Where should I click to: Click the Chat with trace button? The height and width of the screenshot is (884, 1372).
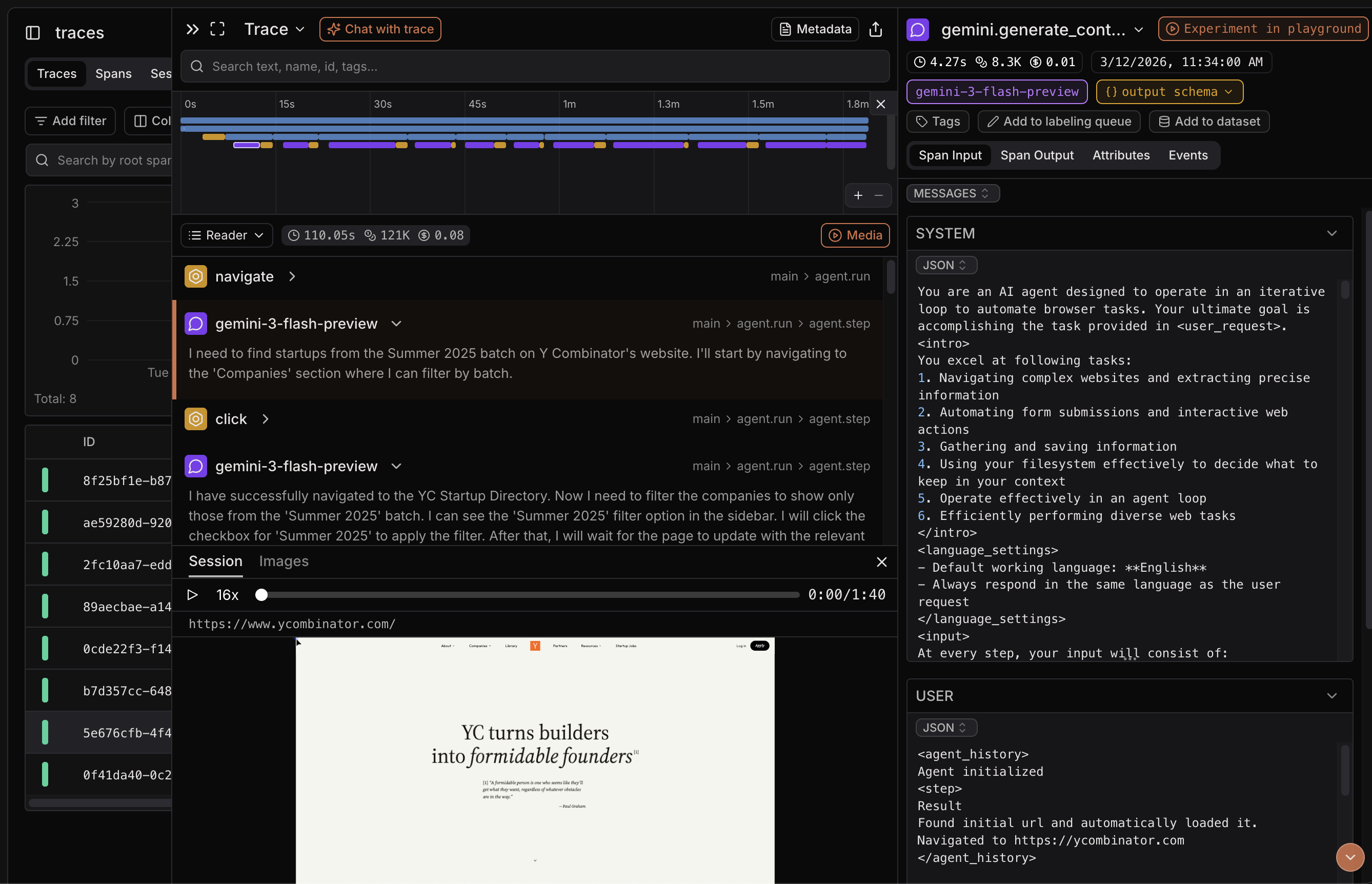coord(380,29)
